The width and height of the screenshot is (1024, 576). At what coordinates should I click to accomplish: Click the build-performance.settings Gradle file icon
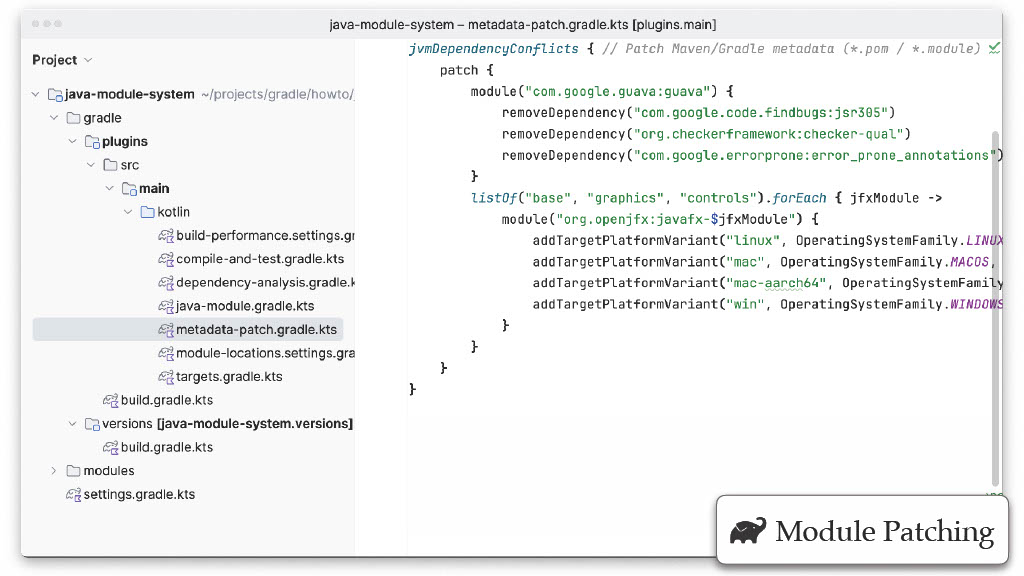(x=166, y=236)
